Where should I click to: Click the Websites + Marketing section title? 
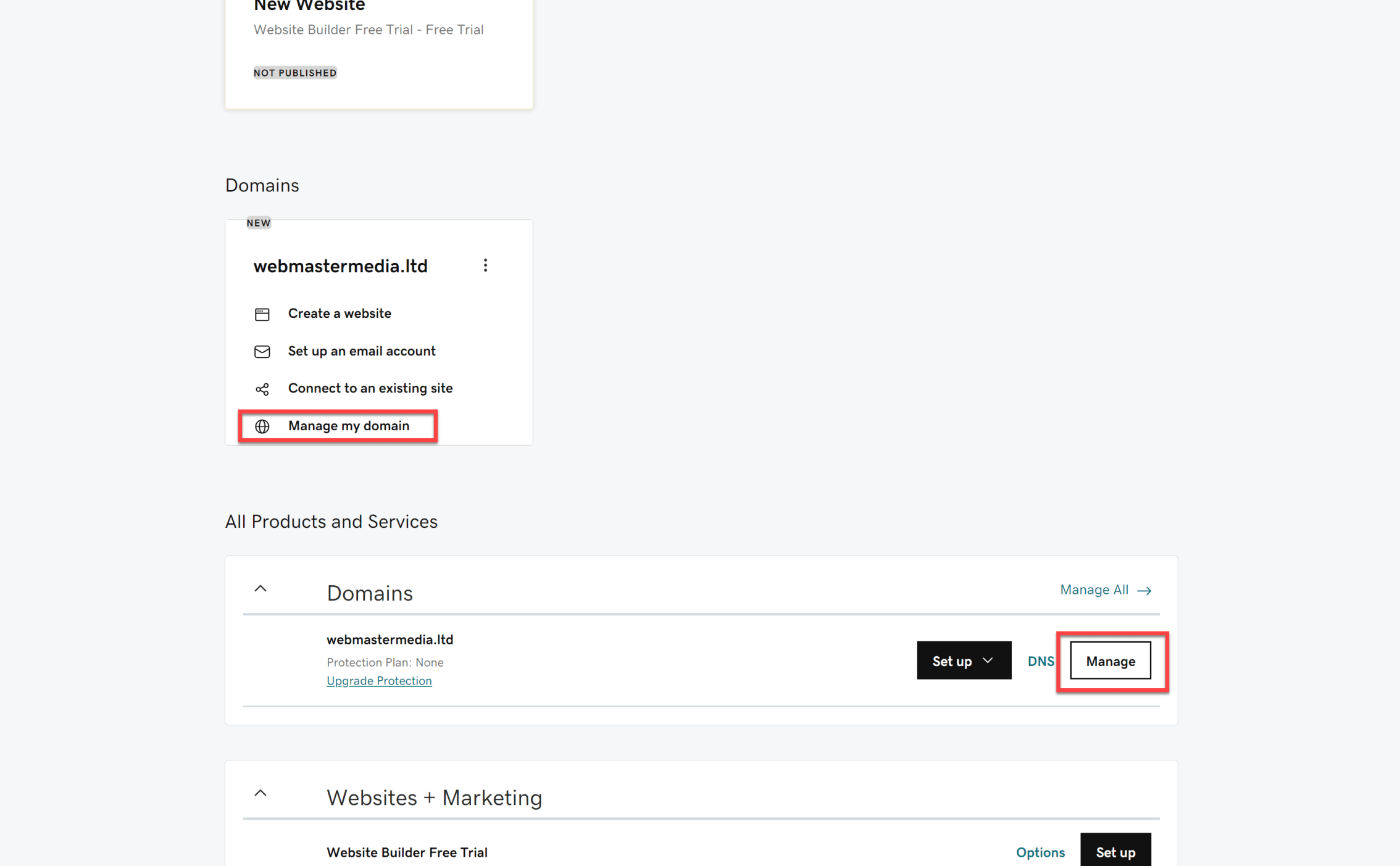pos(434,797)
